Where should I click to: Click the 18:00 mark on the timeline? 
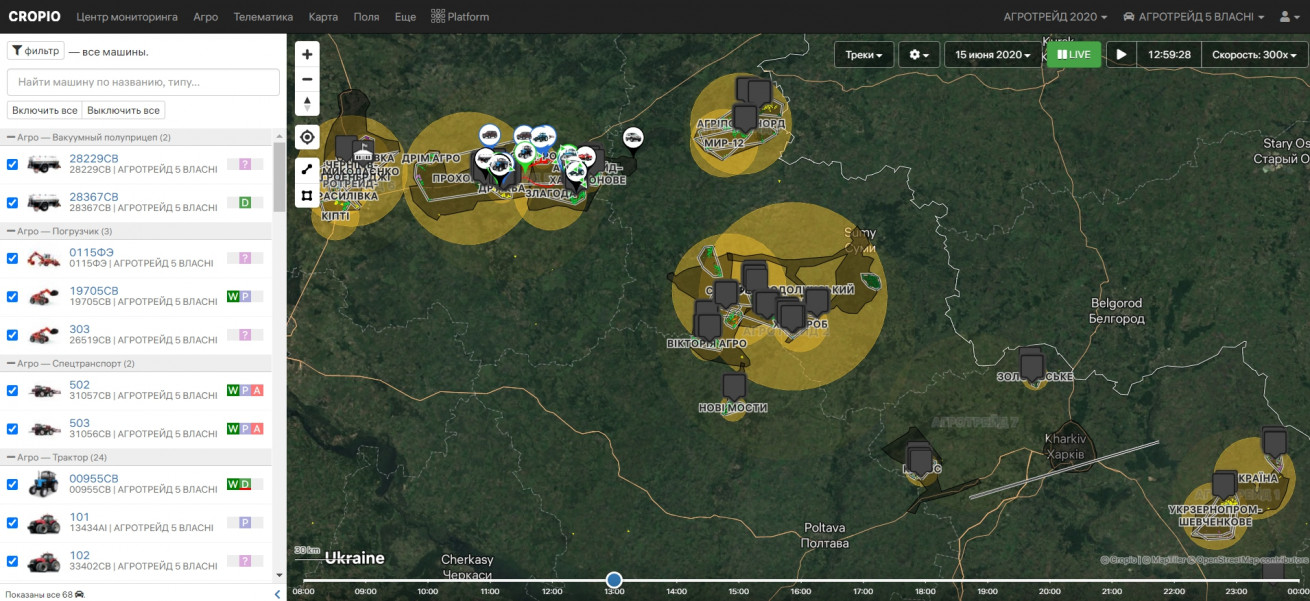pos(925,591)
